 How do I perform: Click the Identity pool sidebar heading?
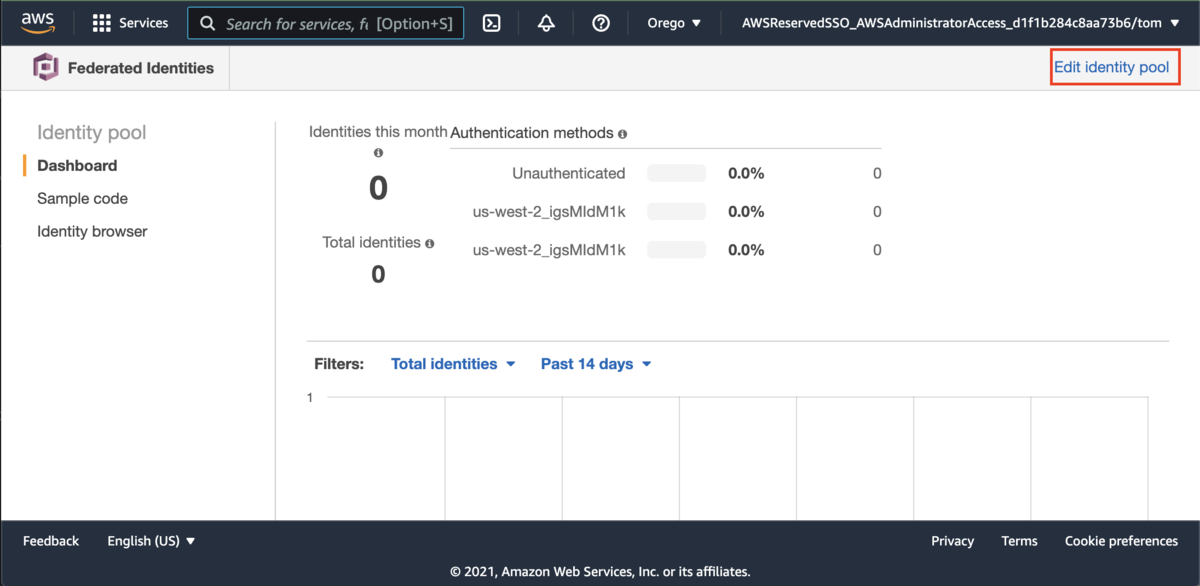(x=91, y=132)
